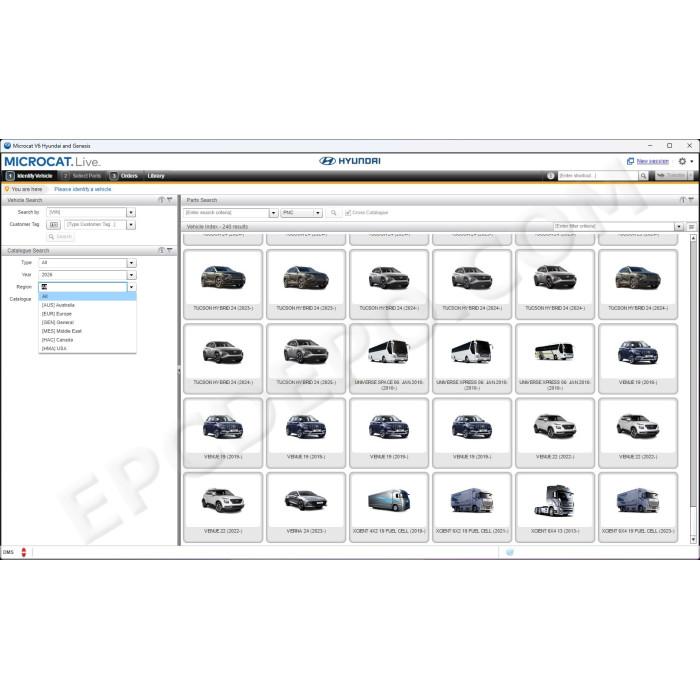The height and width of the screenshot is (700, 700).
Task: Open the parts search criteria dropdown arrow
Action: [274, 213]
